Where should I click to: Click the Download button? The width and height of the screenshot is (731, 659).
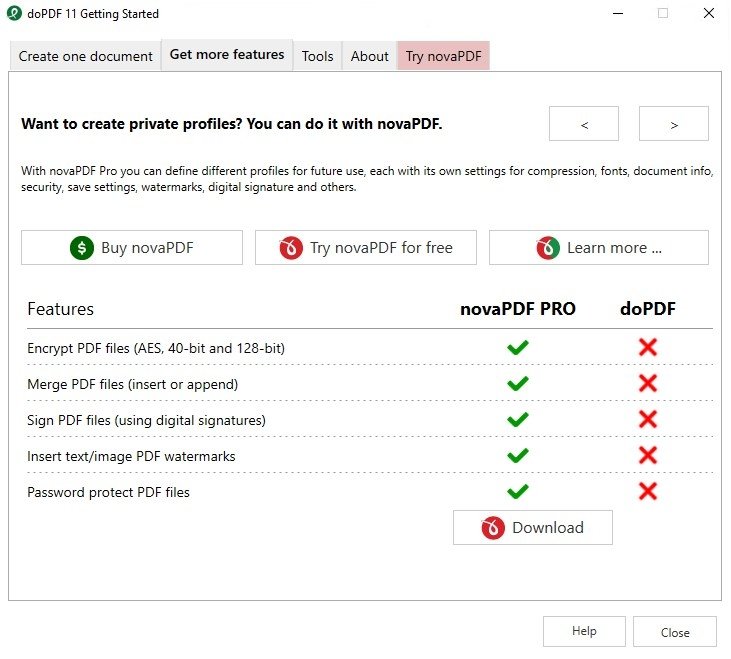point(533,528)
